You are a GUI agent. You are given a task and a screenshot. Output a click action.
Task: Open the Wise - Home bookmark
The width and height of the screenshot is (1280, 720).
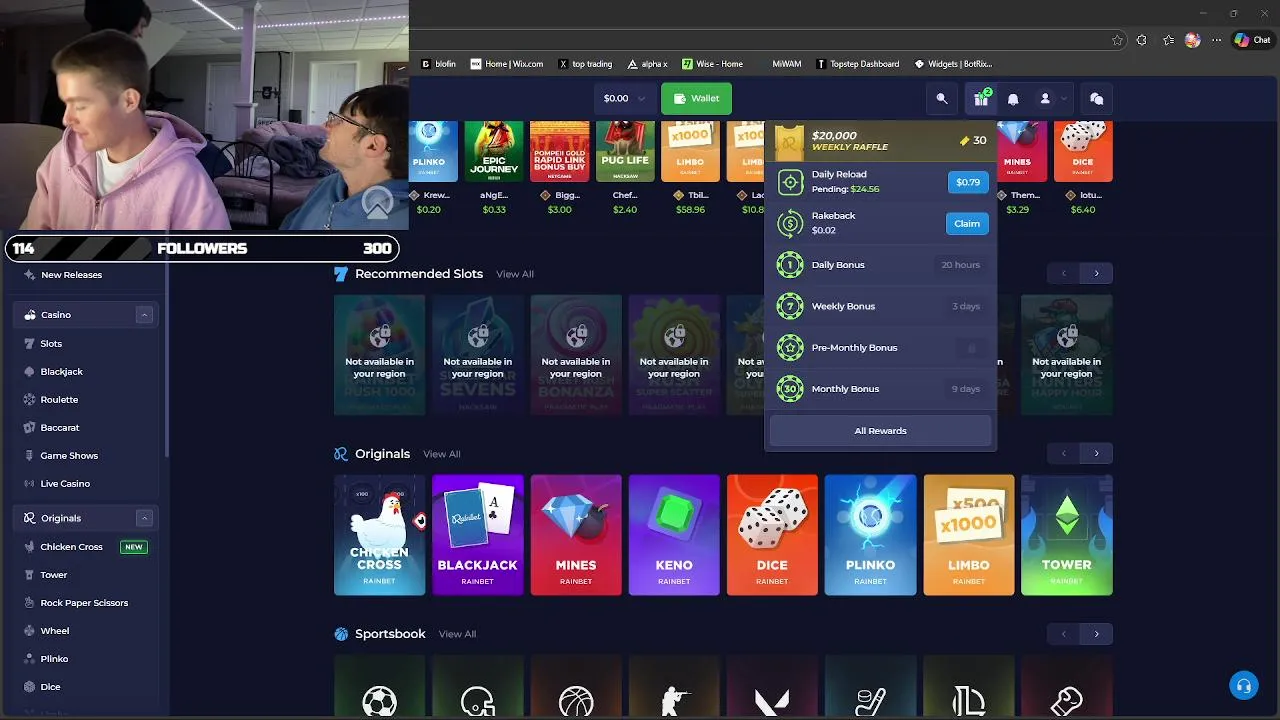coord(712,64)
